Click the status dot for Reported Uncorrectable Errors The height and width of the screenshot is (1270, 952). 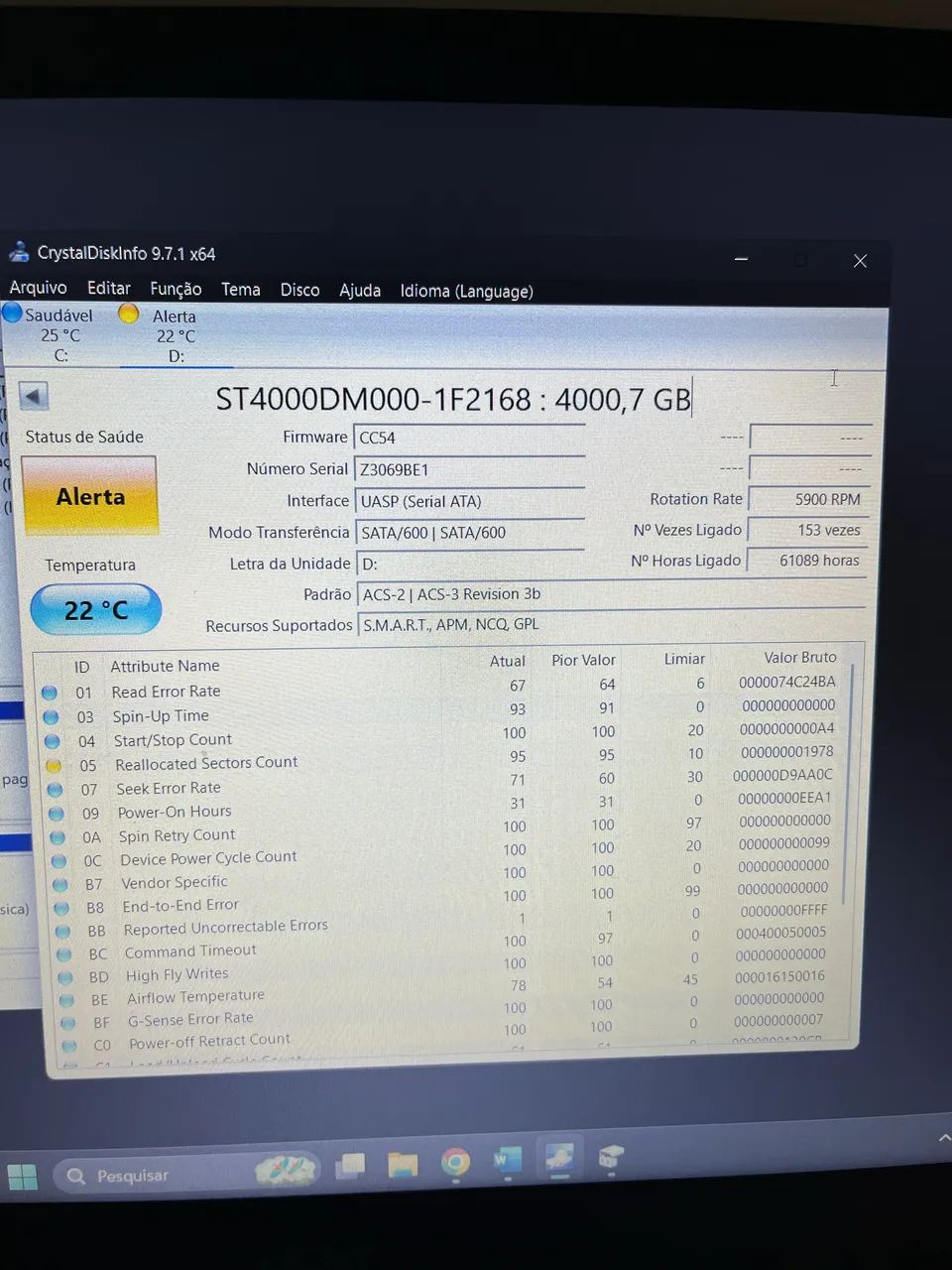coord(62,931)
